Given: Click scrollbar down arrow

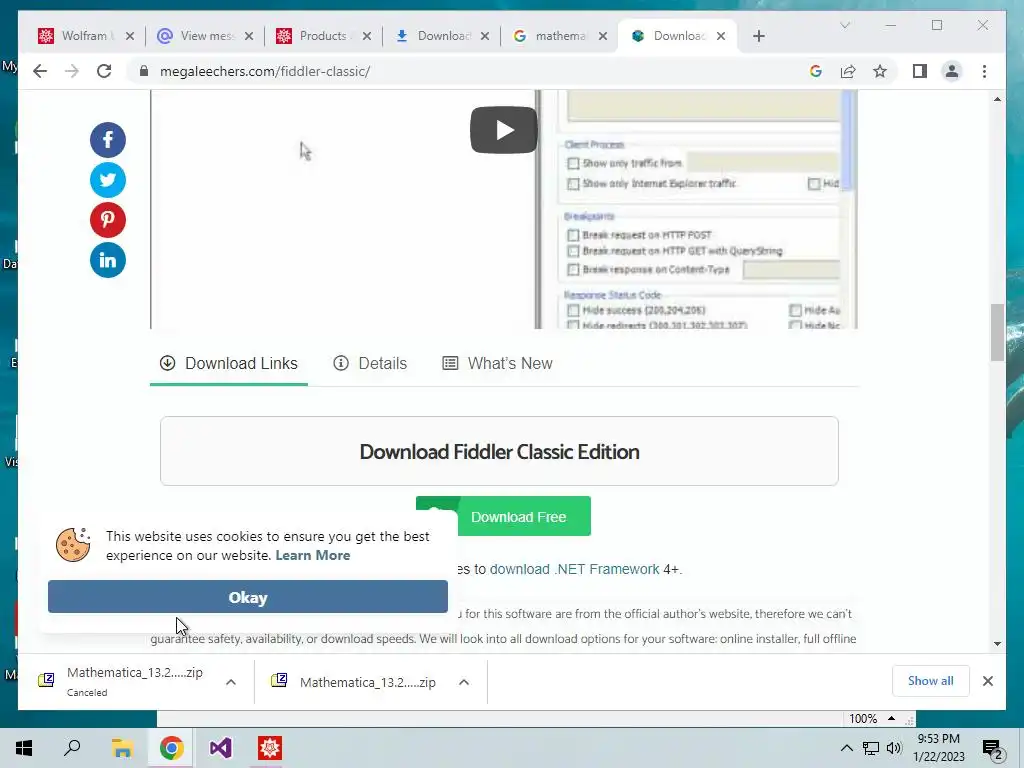Looking at the screenshot, I should click(997, 643).
